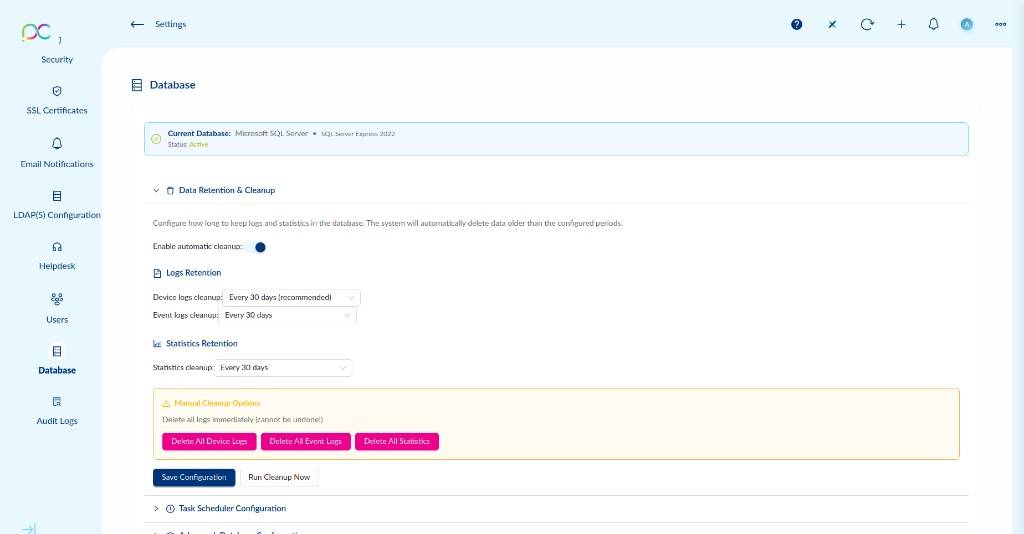Go to Audit Logs in sidebar

pyautogui.click(x=57, y=410)
